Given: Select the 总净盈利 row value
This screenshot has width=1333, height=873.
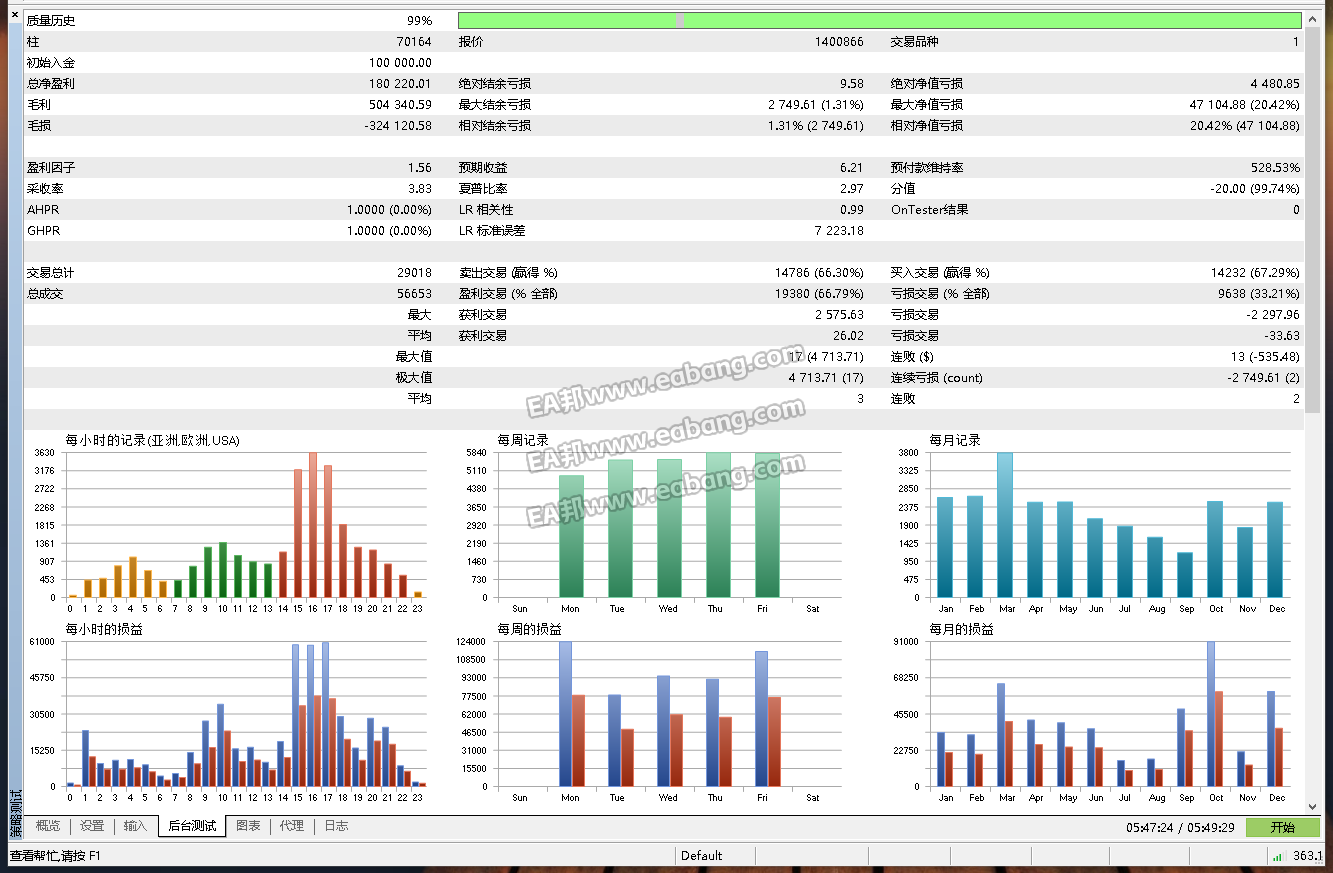Looking at the screenshot, I should 400,84.
